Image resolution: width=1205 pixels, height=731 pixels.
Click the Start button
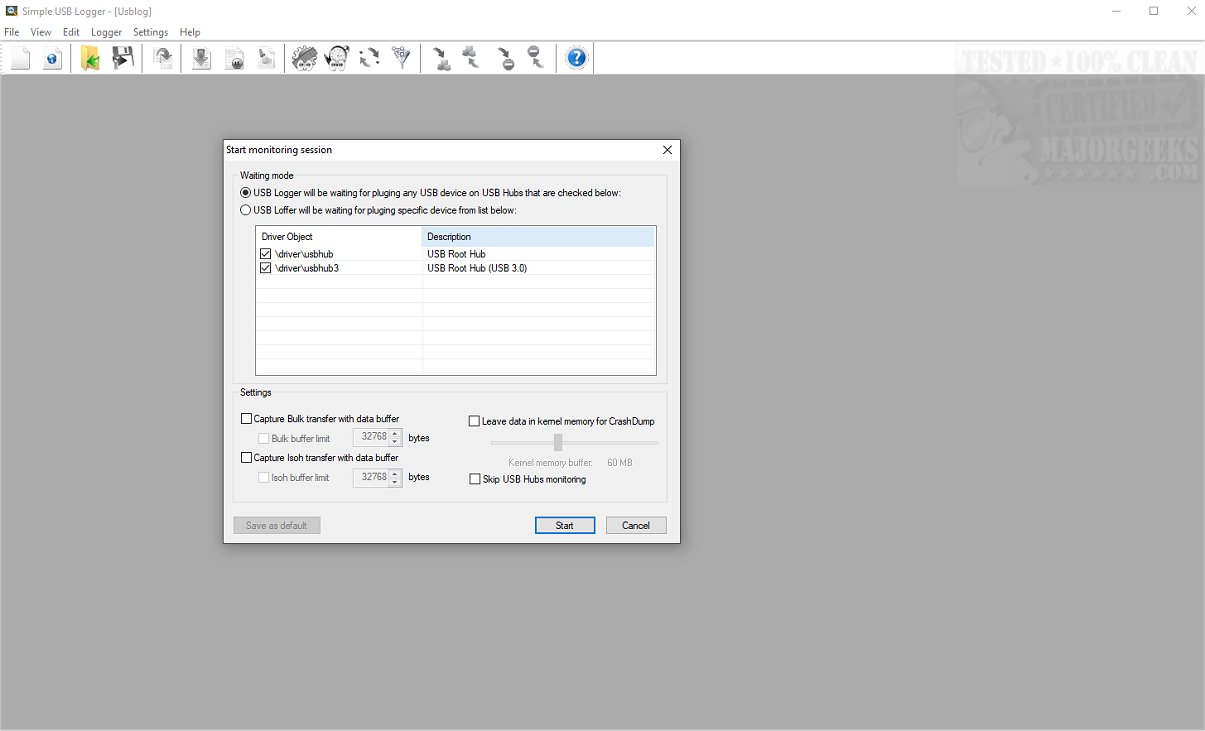click(x=565, y=525)
